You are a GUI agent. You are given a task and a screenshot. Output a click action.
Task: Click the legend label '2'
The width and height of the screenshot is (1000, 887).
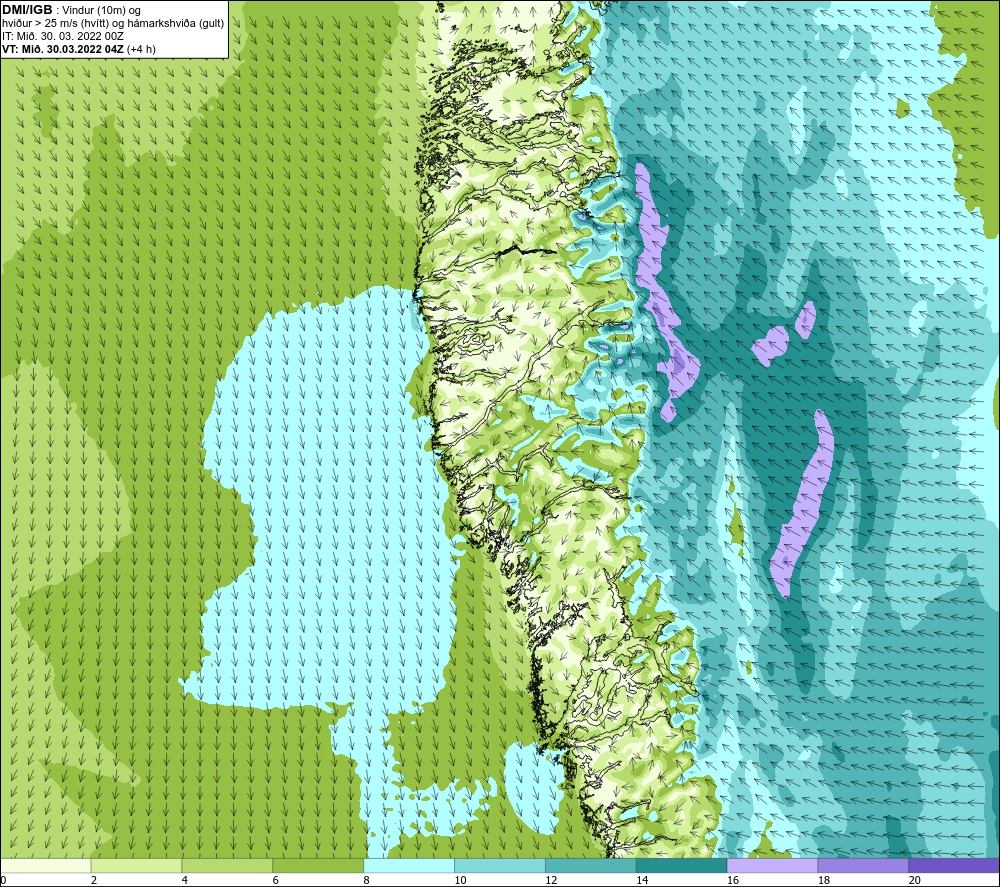(94, 880)
